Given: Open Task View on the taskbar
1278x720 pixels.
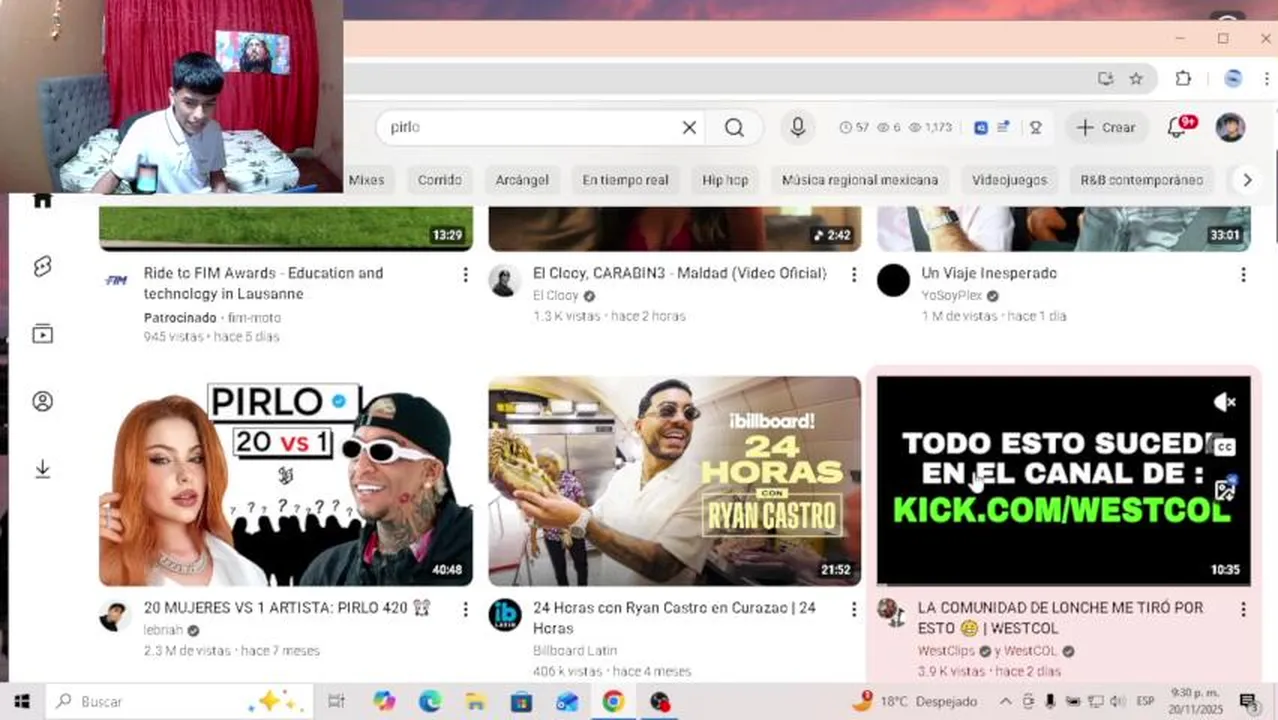Looking at the screenshot, I should click(337, 702).
